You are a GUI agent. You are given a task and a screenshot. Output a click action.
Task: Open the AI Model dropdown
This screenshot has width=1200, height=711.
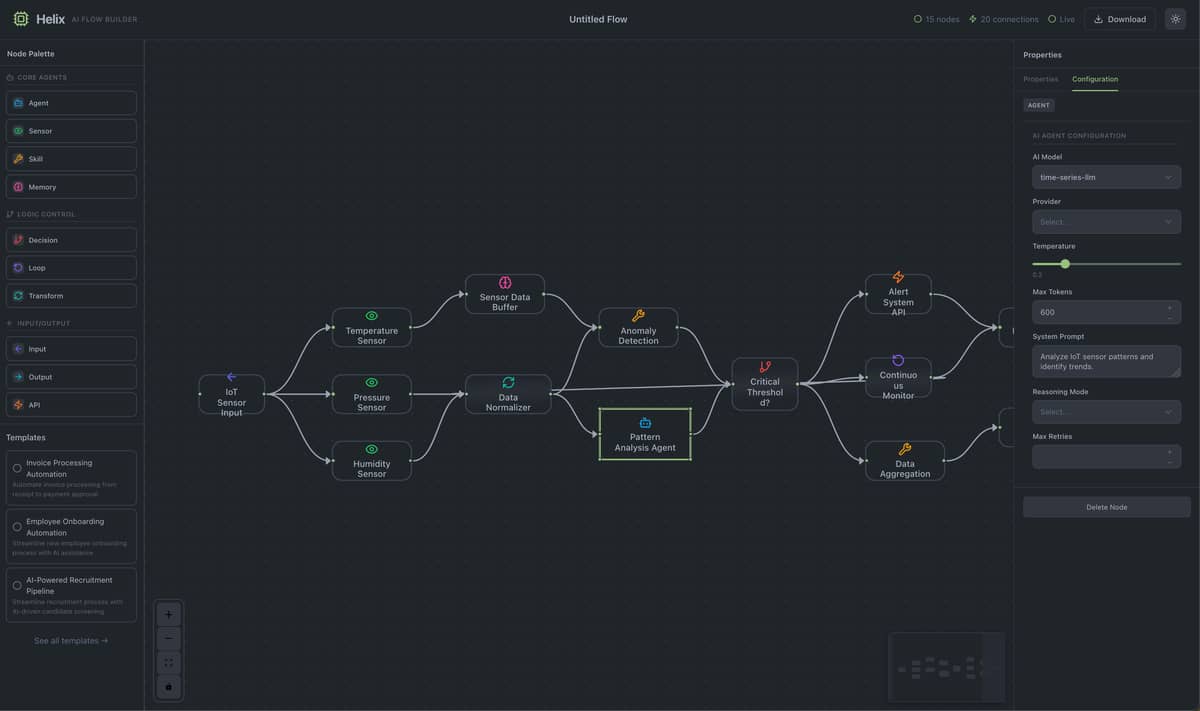coord(1106,176)
